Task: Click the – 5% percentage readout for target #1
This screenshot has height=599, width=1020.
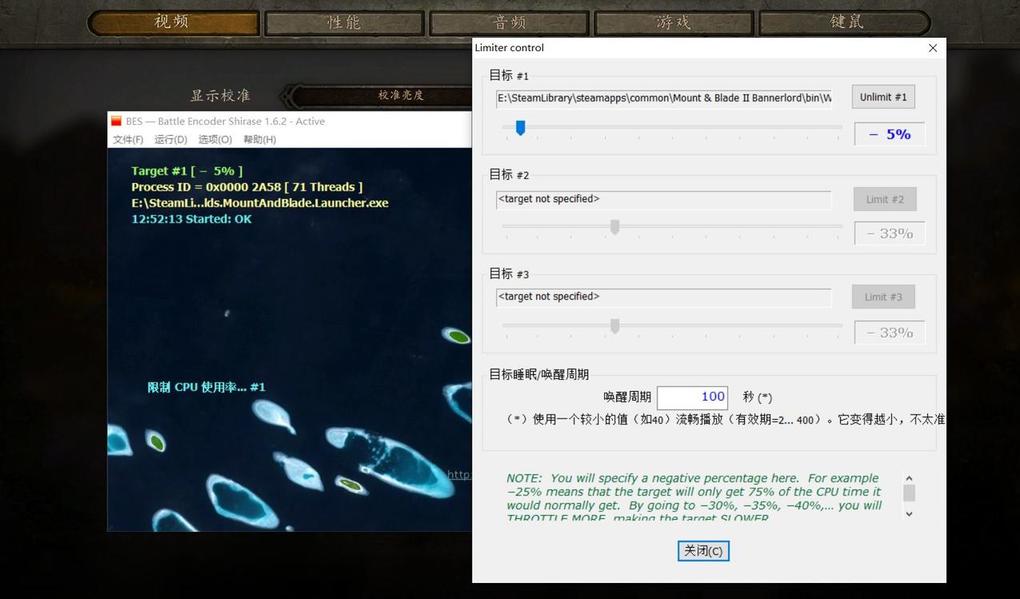Action: (x=889, y=135)
